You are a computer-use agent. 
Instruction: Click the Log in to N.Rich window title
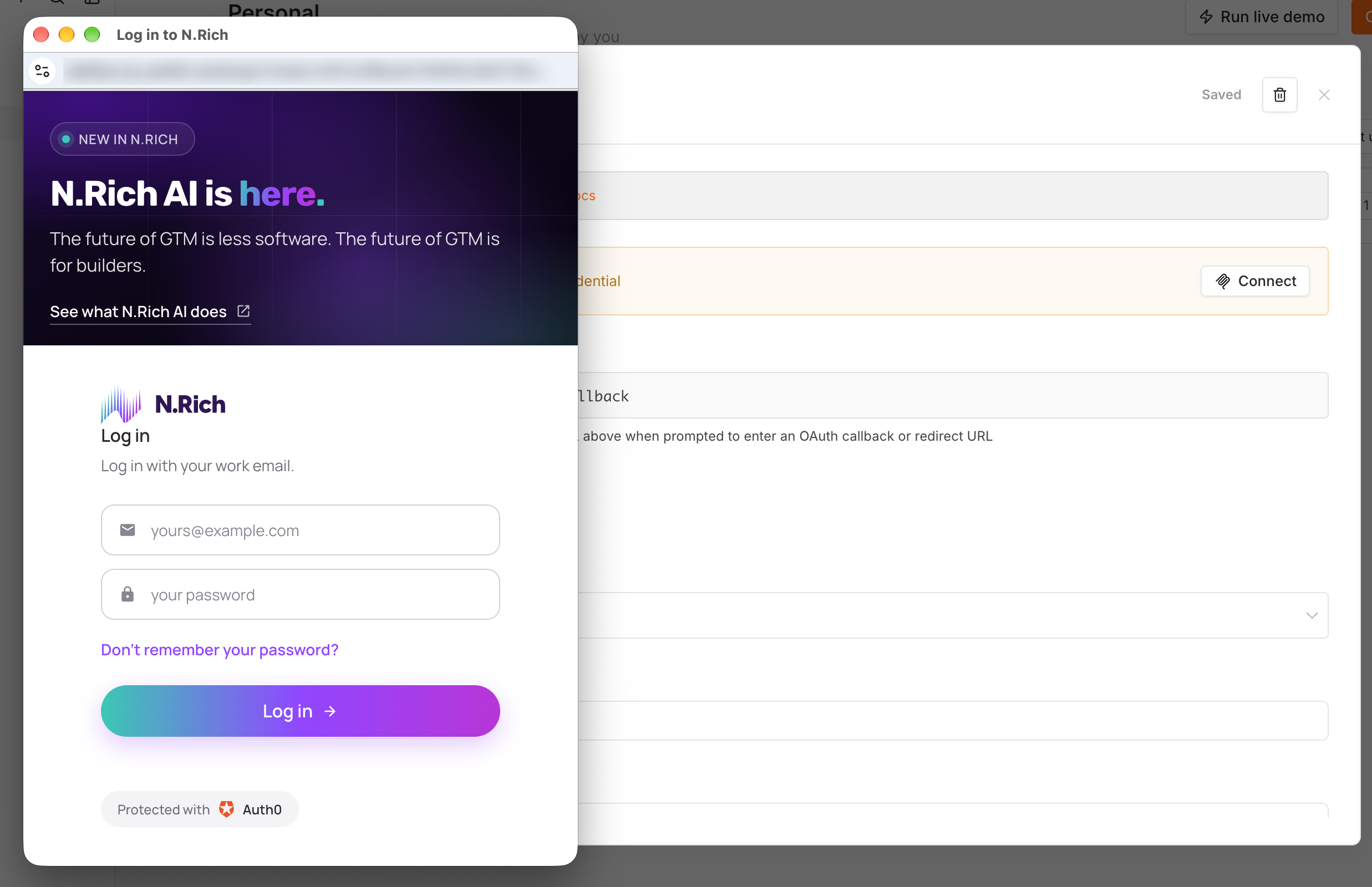tap(172, 34)
